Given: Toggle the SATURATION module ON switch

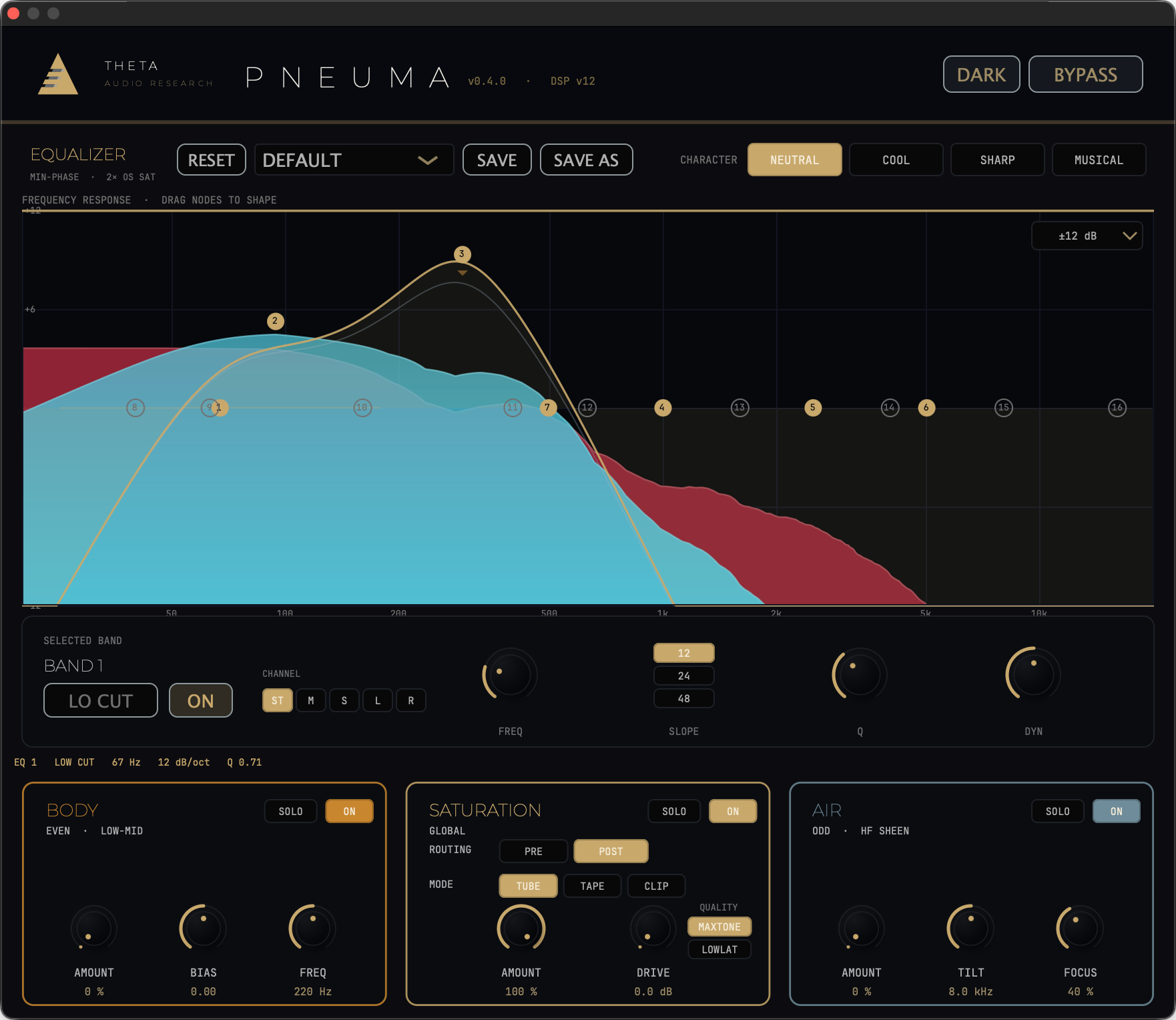Looking at the screenshot, I should pyautogui.click(x=733, y=811).
